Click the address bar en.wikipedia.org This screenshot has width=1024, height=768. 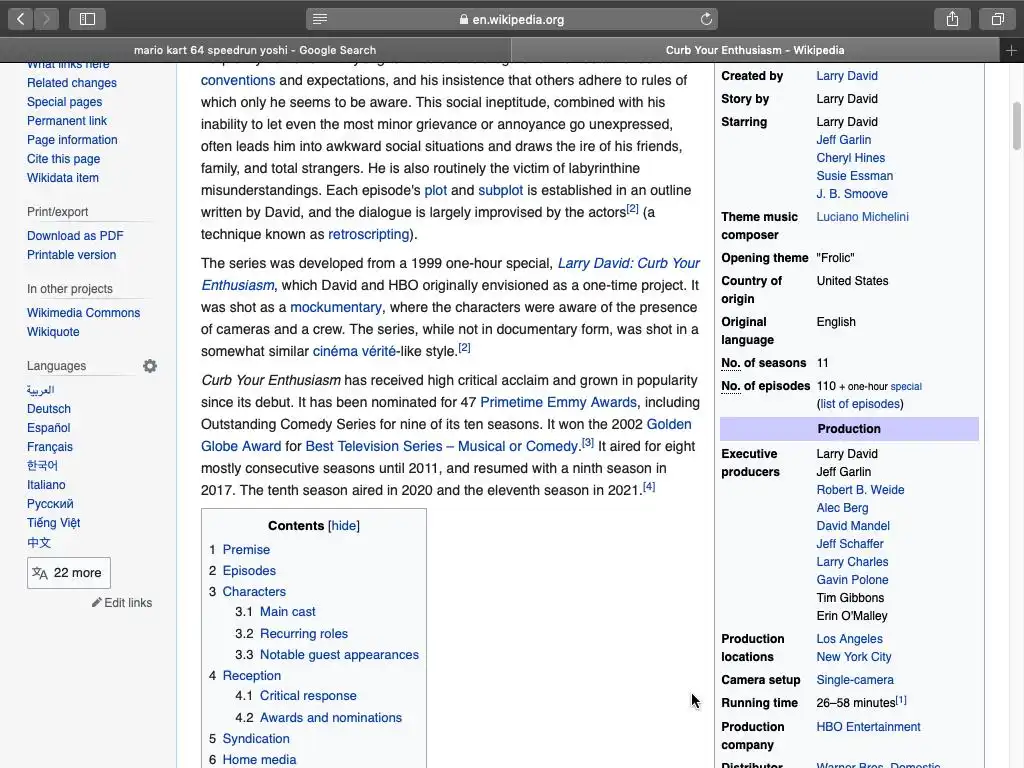(x=512, y=19)
